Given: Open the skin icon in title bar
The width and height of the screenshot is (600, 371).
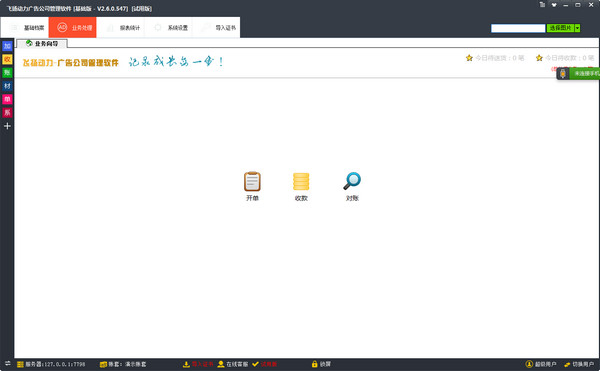Looking at the screenshot, I should click(x=554, y=5).
